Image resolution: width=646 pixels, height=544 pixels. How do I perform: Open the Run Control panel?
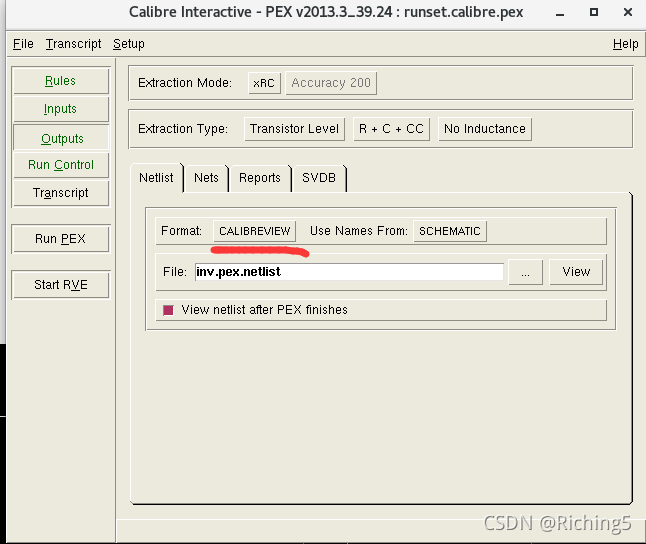click(60, 165)
